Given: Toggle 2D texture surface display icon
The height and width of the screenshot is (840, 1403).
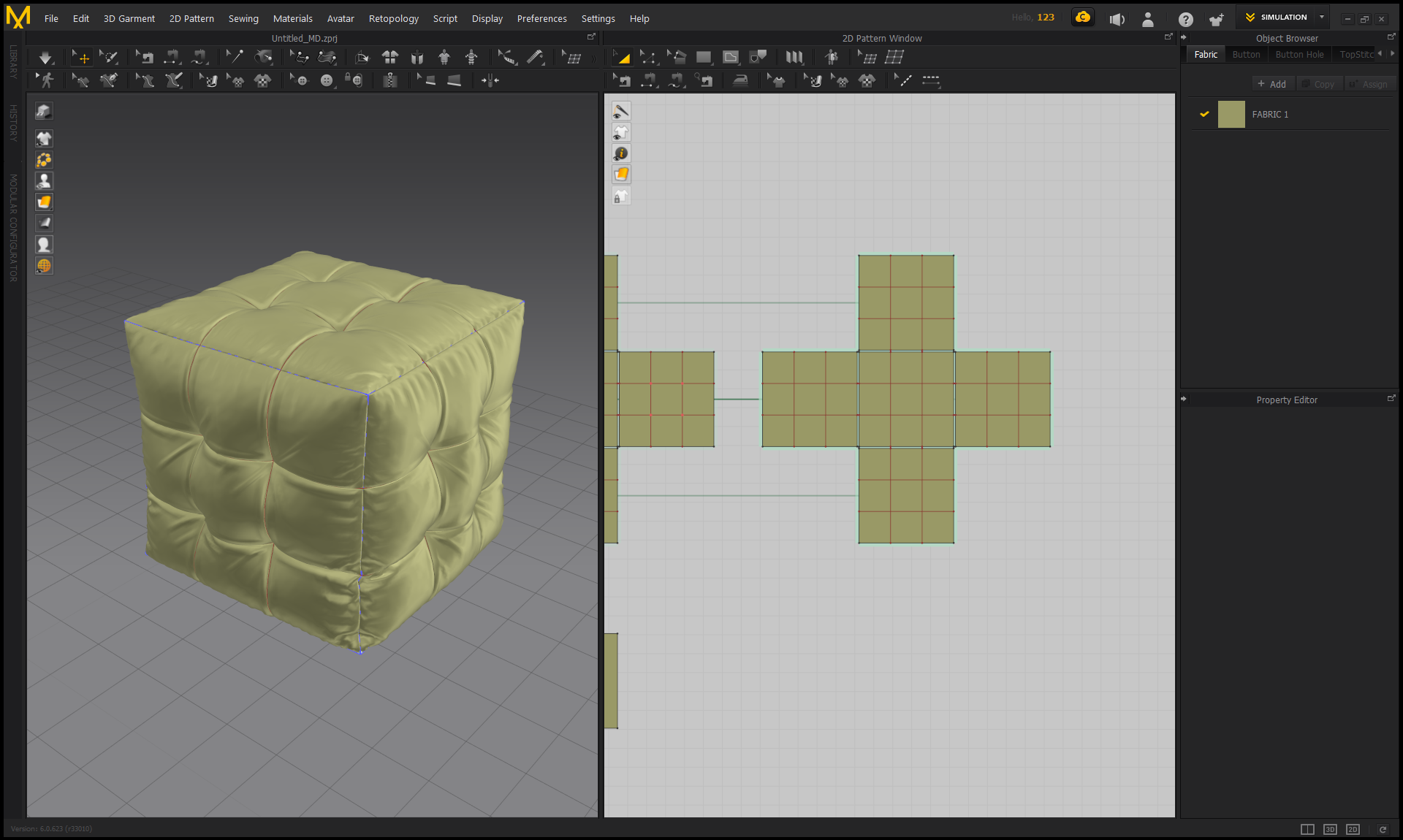Looking at the screenshot, I should pyautogui.click(x=621, y=175).
